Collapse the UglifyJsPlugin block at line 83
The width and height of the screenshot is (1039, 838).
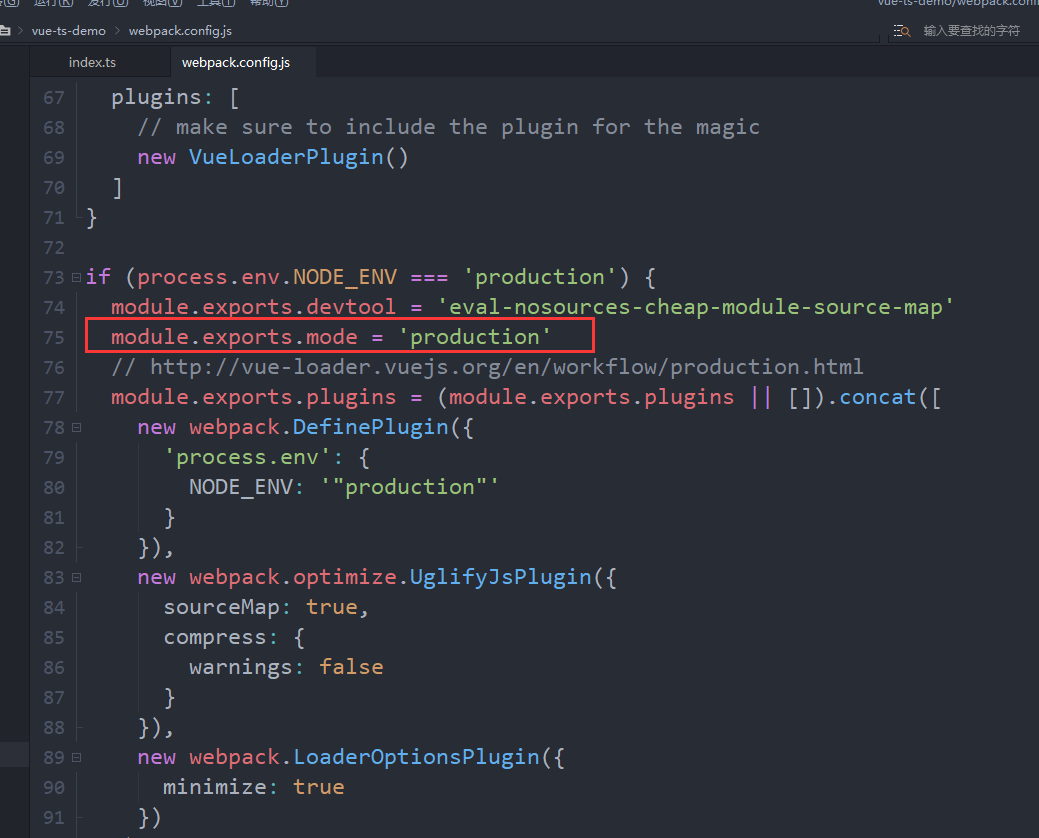pyautogui.click(x=76, y=577)
